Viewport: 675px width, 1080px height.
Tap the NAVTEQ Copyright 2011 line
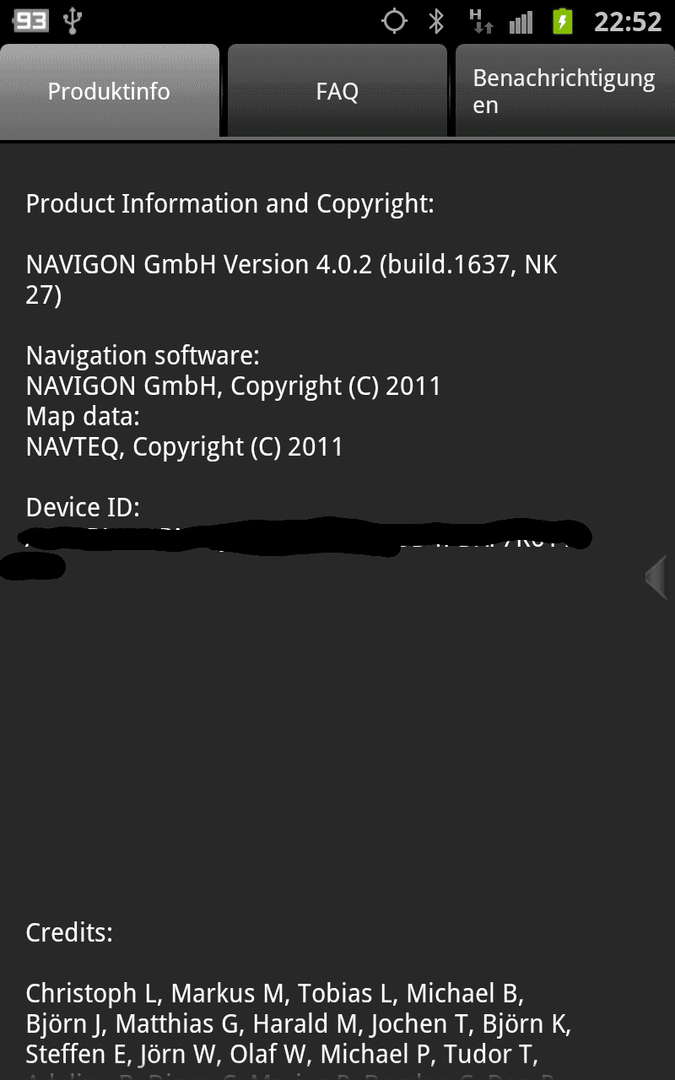pyautogui.click(x=184, y=447)
